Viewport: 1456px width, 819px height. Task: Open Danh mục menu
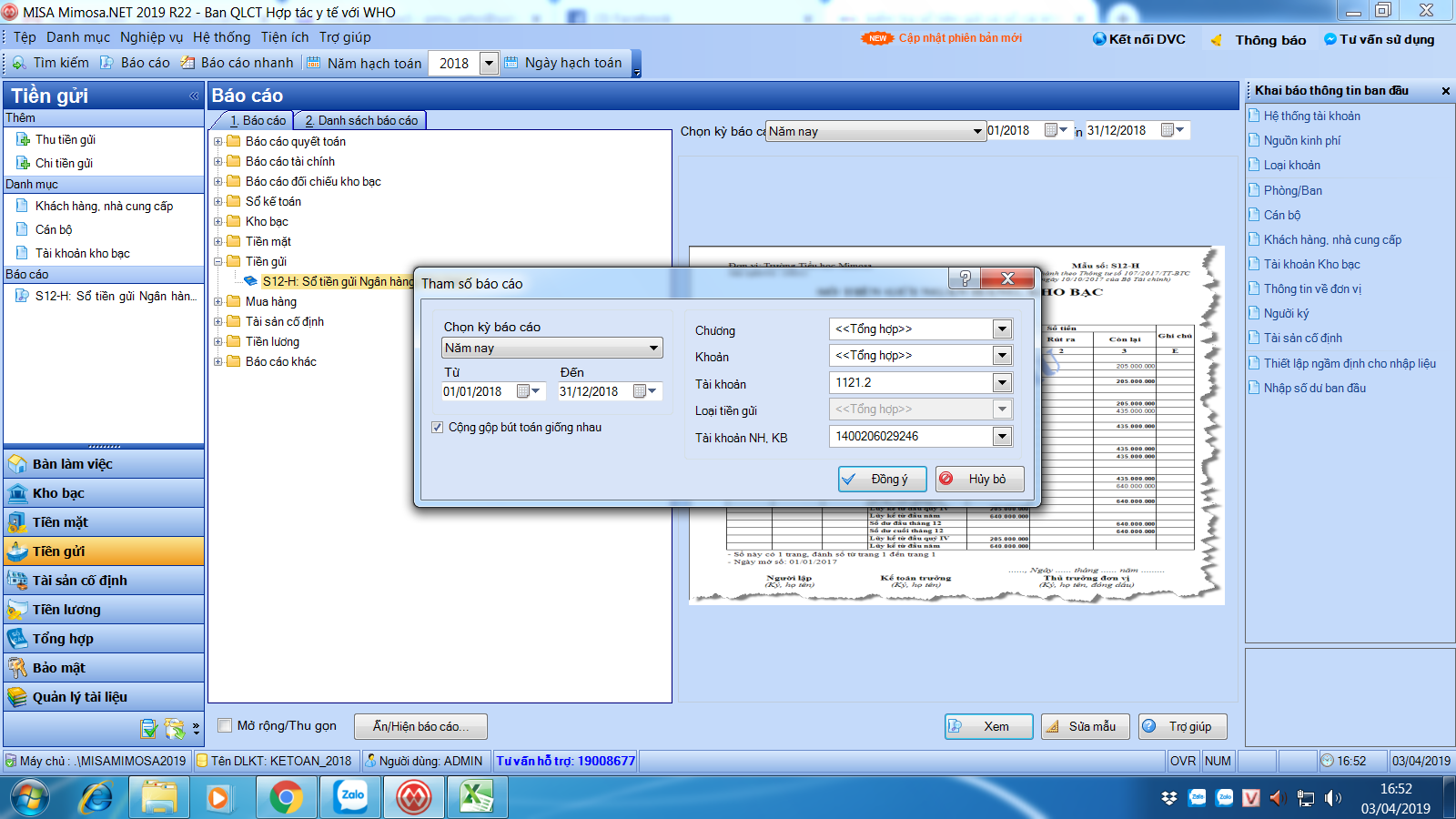pyautogui.click(x=78, y=37)
